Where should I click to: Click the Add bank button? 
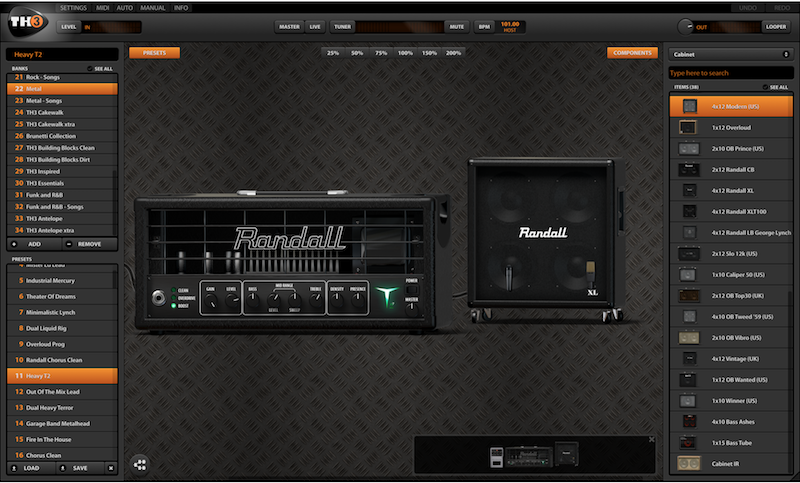tap(34, 244)
